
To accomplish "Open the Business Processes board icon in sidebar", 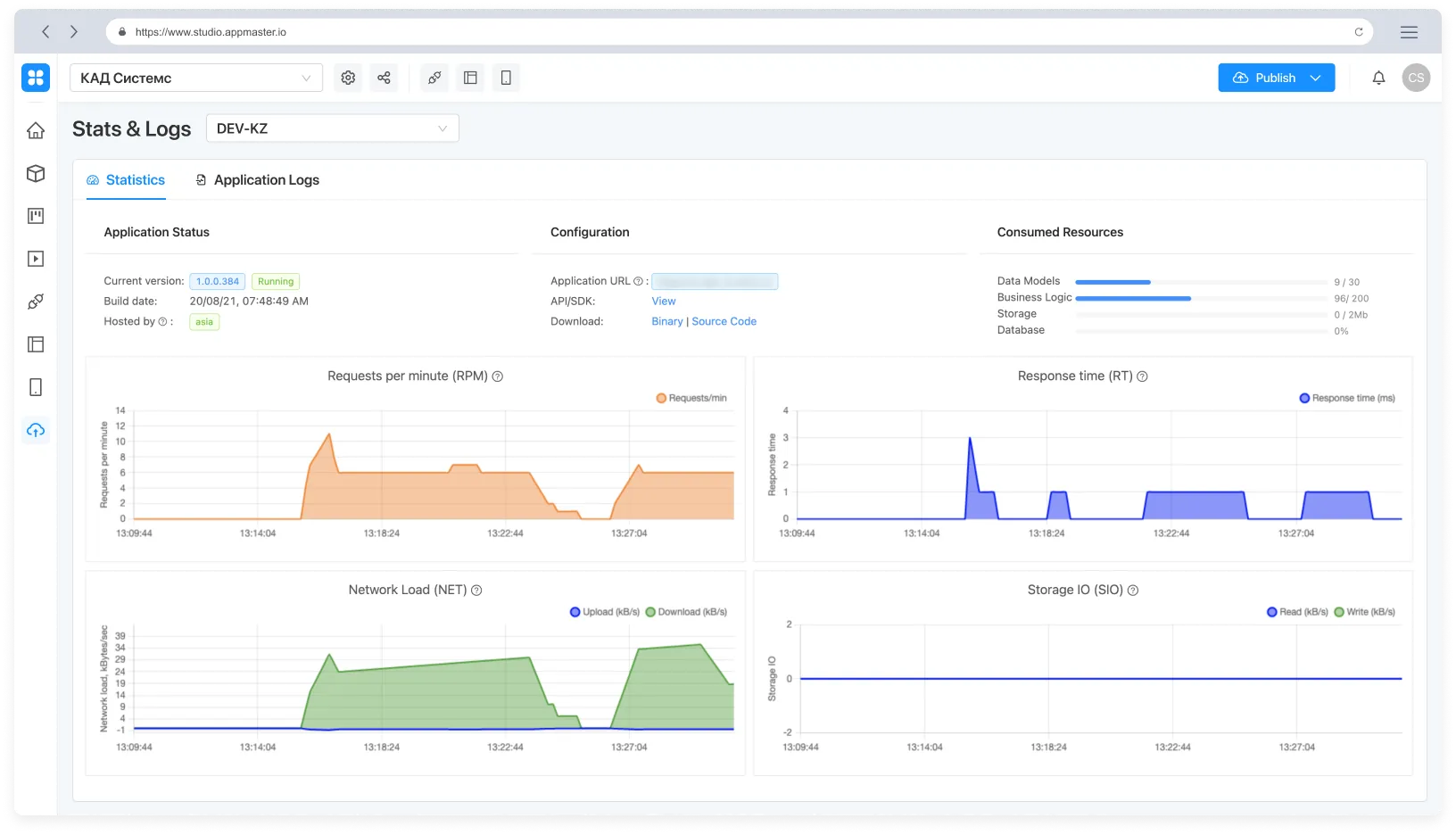I will [36, 215].
